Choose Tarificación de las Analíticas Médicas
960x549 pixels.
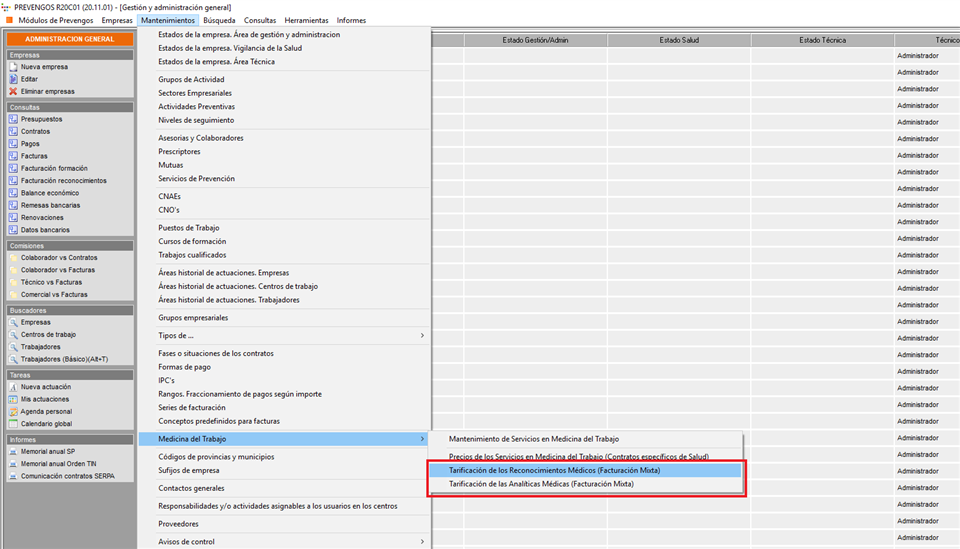(x=541, y=484)
